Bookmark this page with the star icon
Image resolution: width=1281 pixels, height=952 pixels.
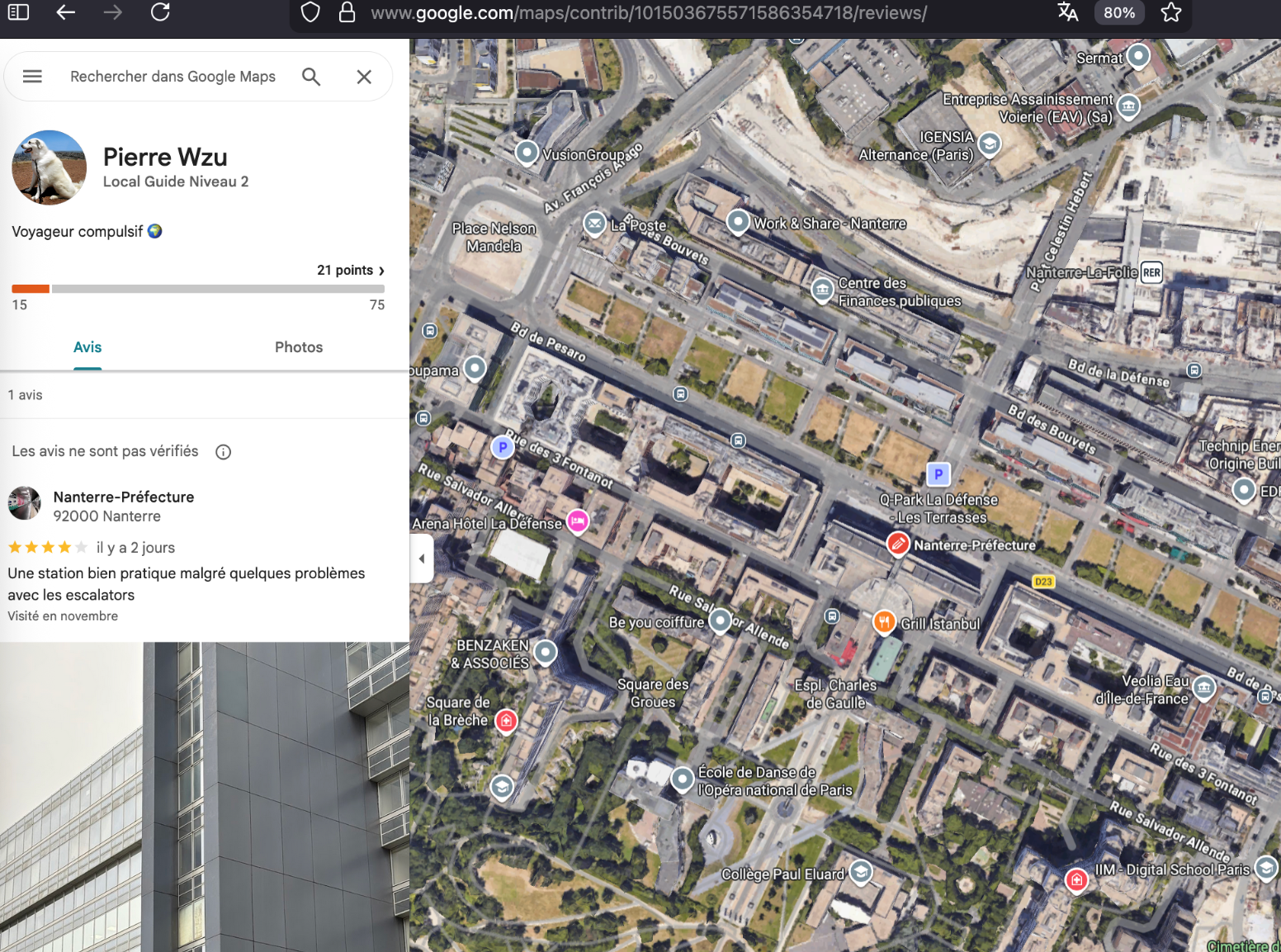pos(1170,12)
